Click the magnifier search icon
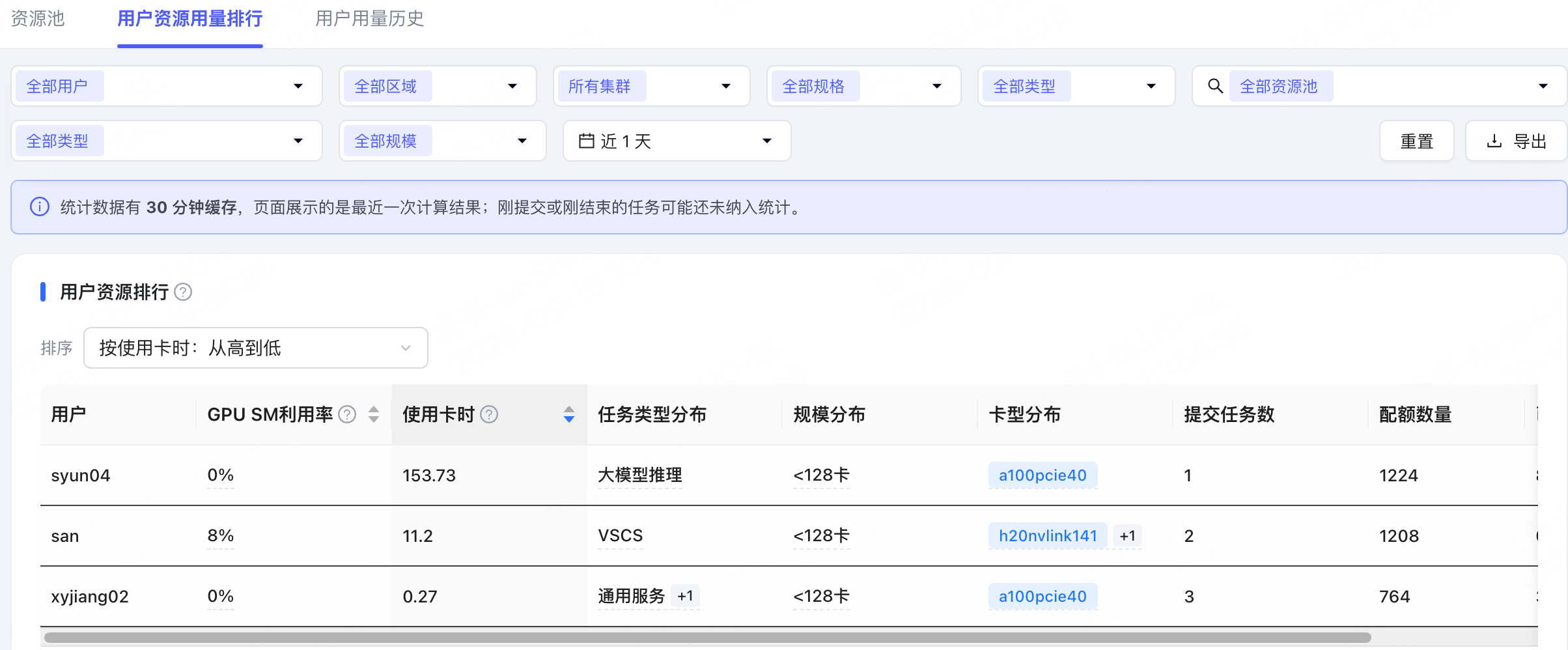 (x=1215, y=86)
